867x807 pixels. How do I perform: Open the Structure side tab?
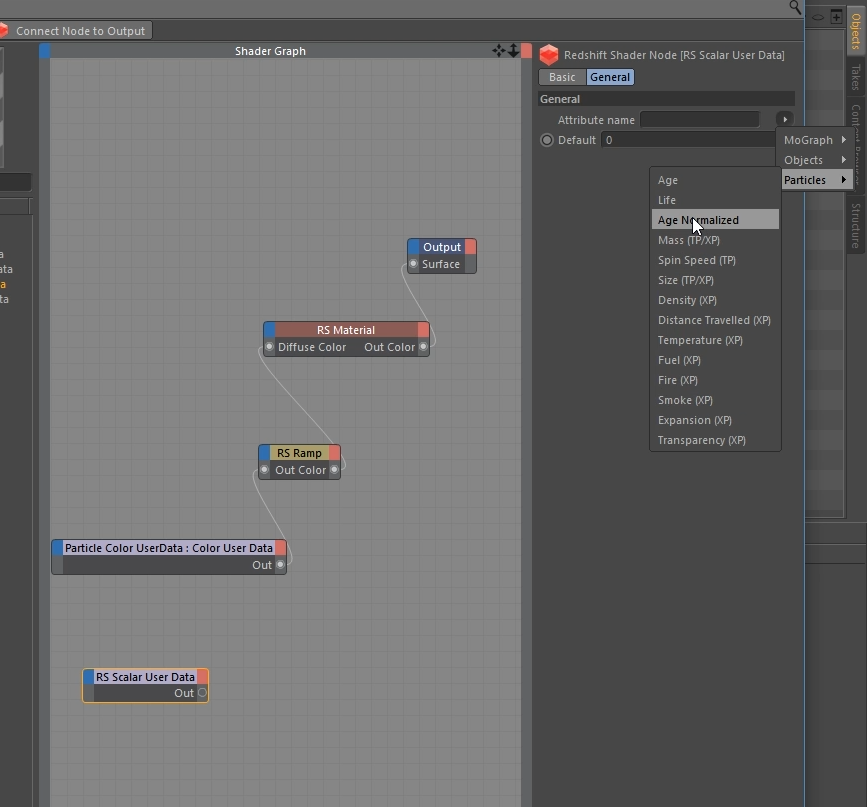[x=855, y=226]
